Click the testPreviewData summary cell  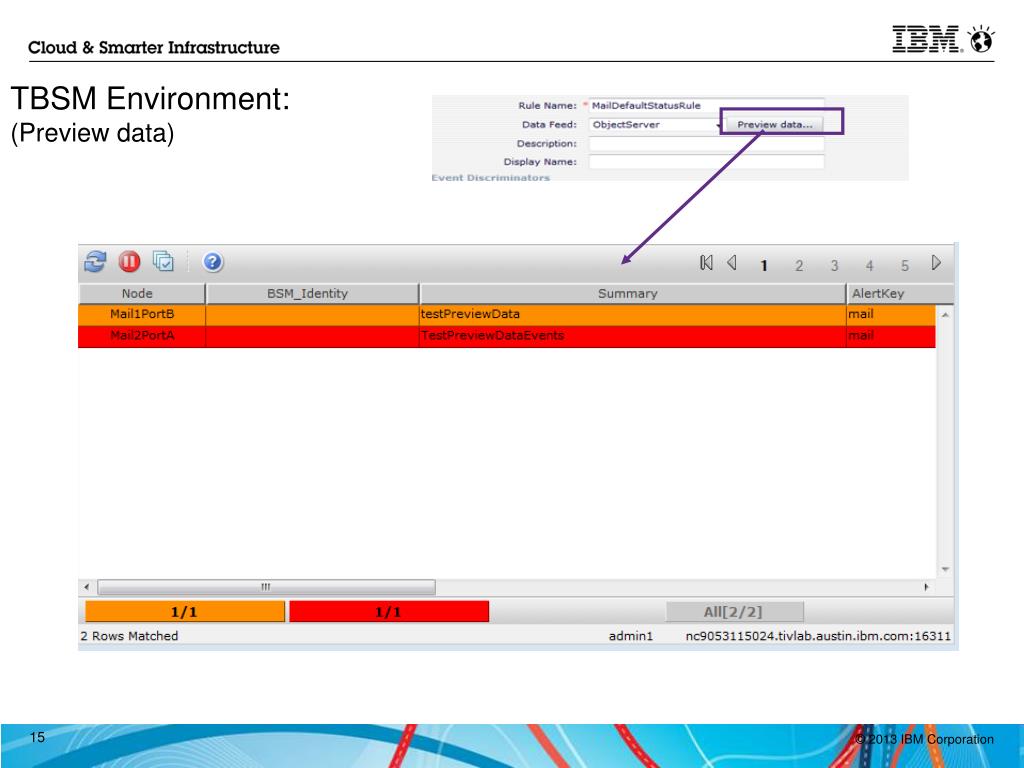pos(632,314)
